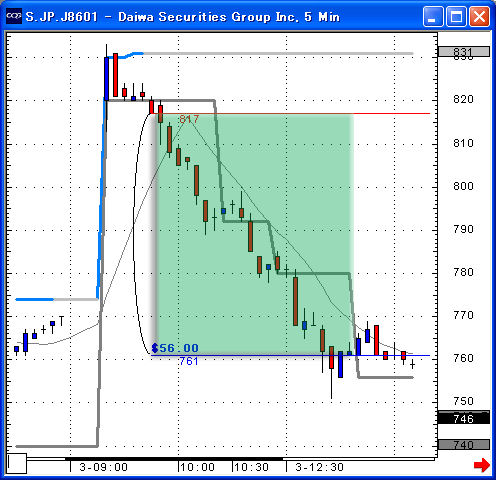The image size is (496, 480).
Task: Click the 3-09:00 time axis label
Action: pos(103,467)
